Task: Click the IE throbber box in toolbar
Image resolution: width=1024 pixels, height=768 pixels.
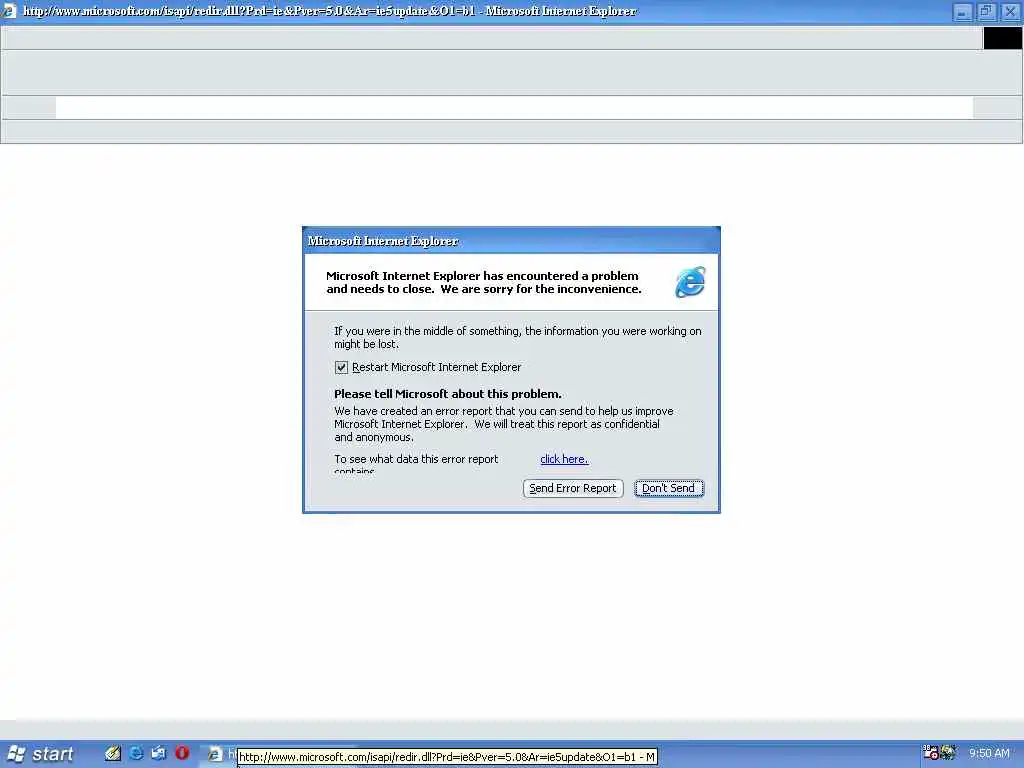Action: coord(1002,39)
